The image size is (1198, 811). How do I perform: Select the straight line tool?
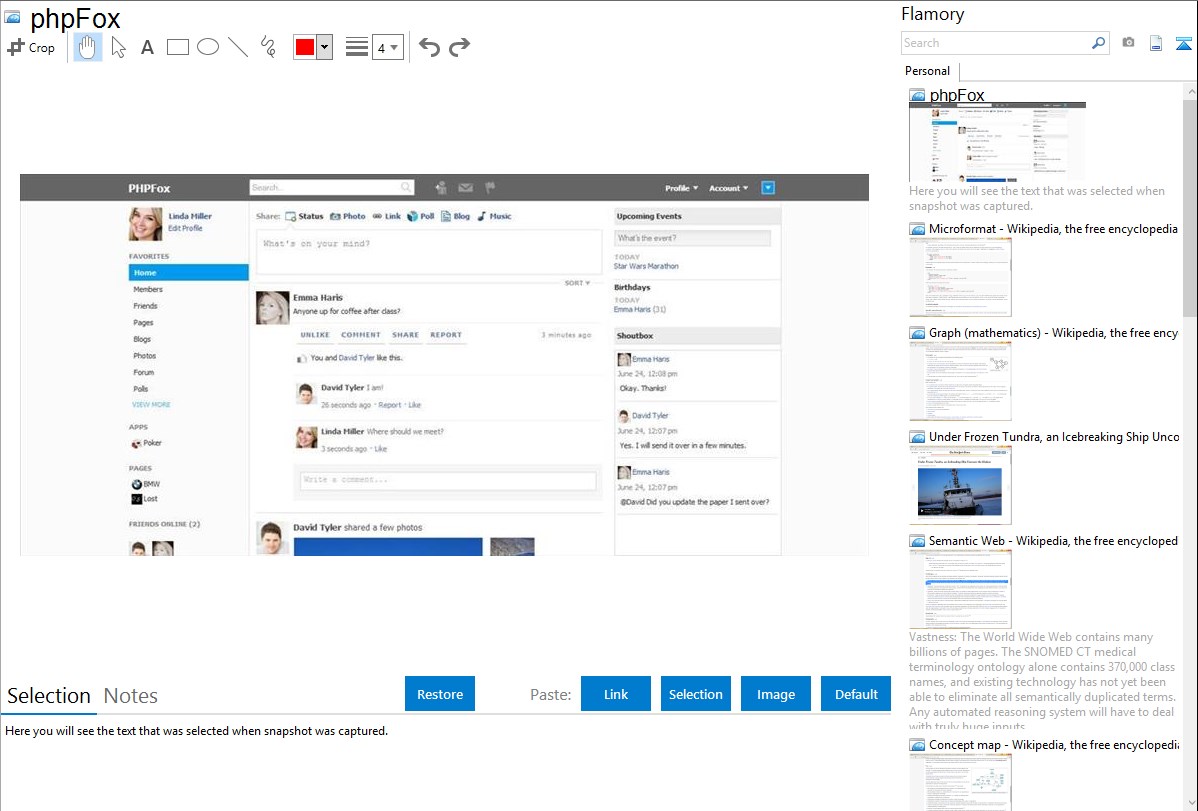[x=238, y=47]
